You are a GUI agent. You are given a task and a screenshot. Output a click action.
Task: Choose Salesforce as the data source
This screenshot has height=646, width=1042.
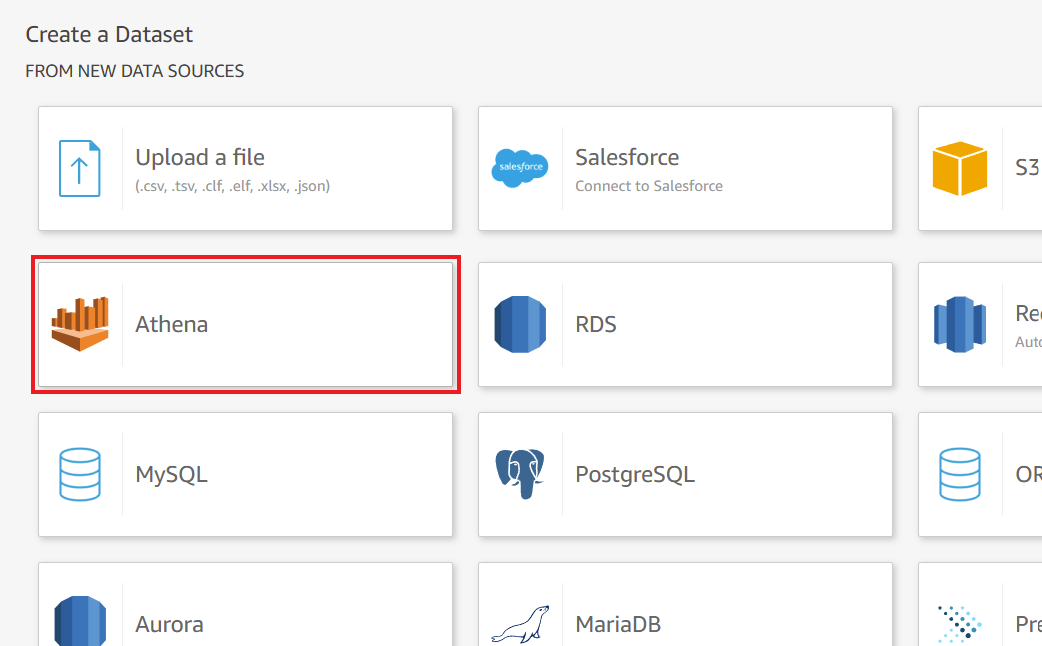coord(685,168)
